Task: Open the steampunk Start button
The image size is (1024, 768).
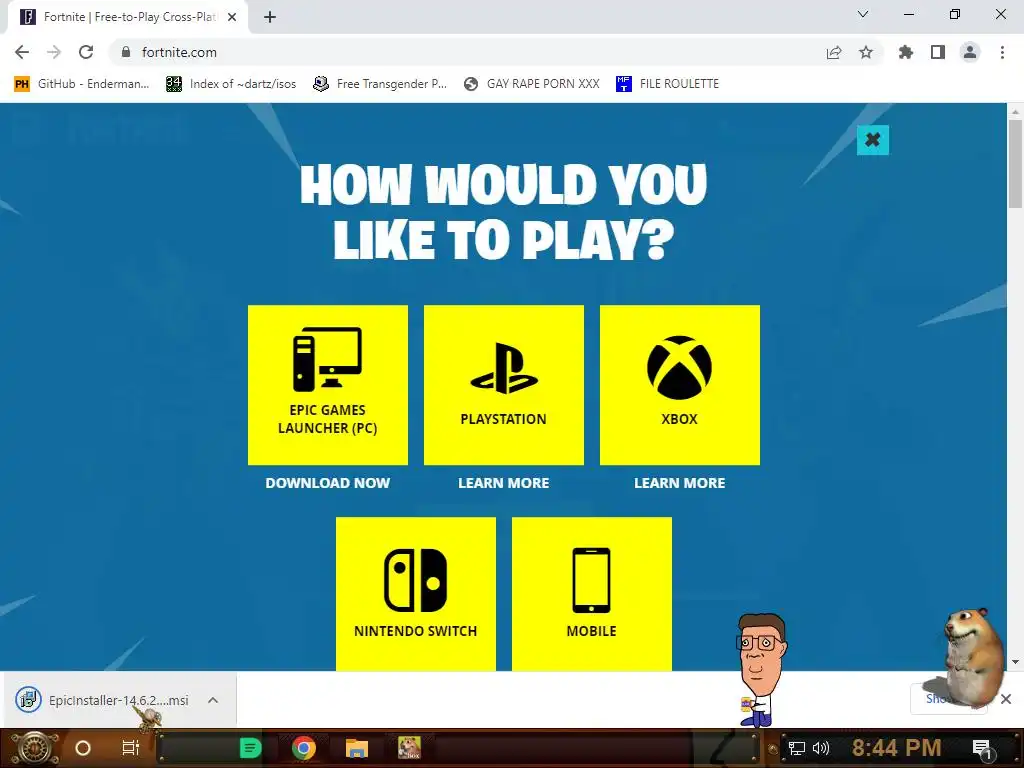Action: tap(34, 748)
